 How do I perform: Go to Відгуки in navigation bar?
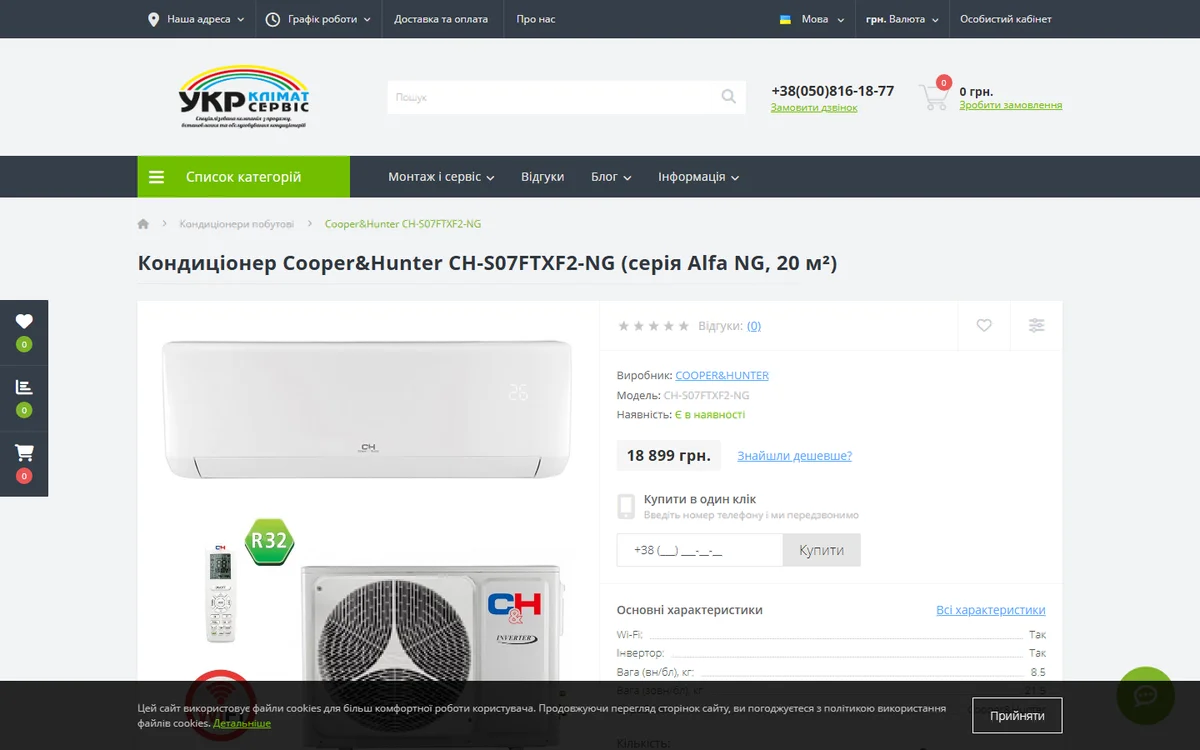click(x=542, y=177)
